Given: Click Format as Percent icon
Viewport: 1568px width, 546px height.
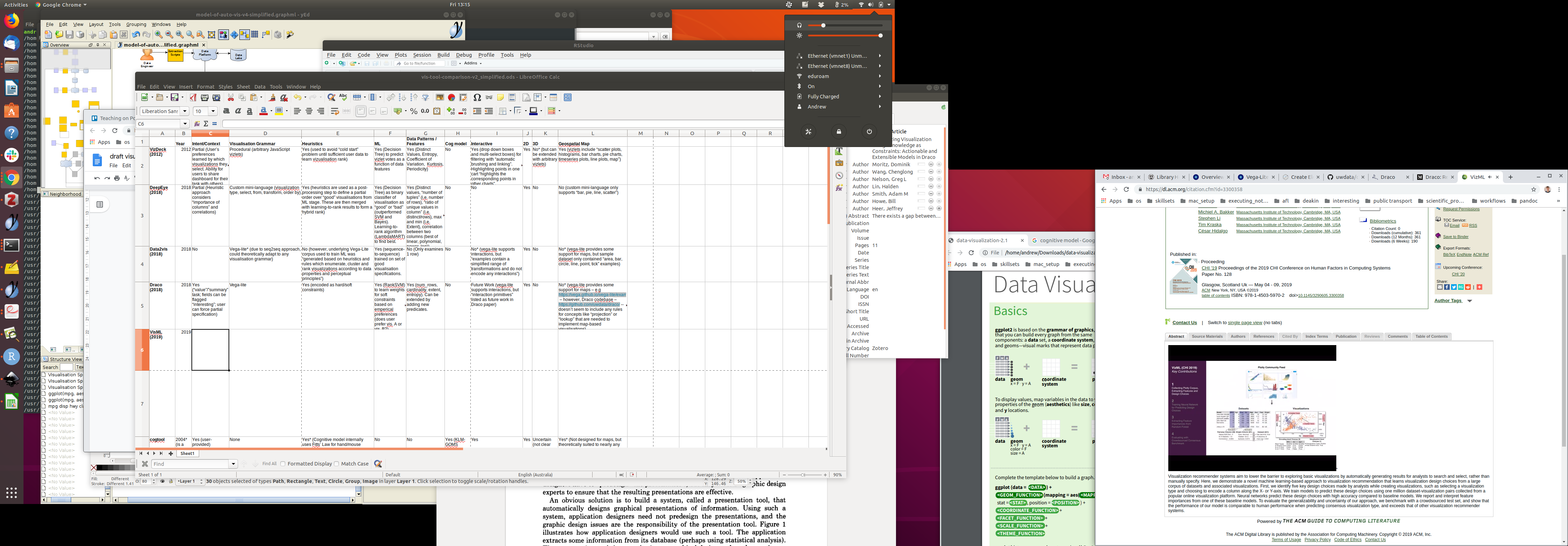Looking at the screenshot, I should coord(414,111).
